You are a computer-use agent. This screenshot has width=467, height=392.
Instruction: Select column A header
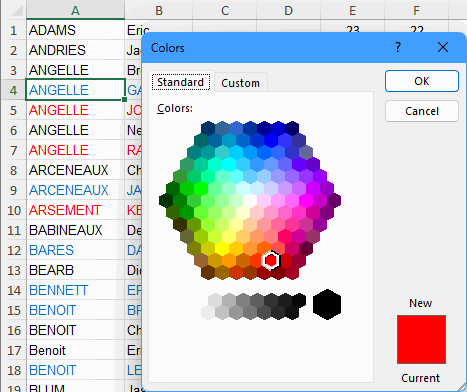pos(75,10)
